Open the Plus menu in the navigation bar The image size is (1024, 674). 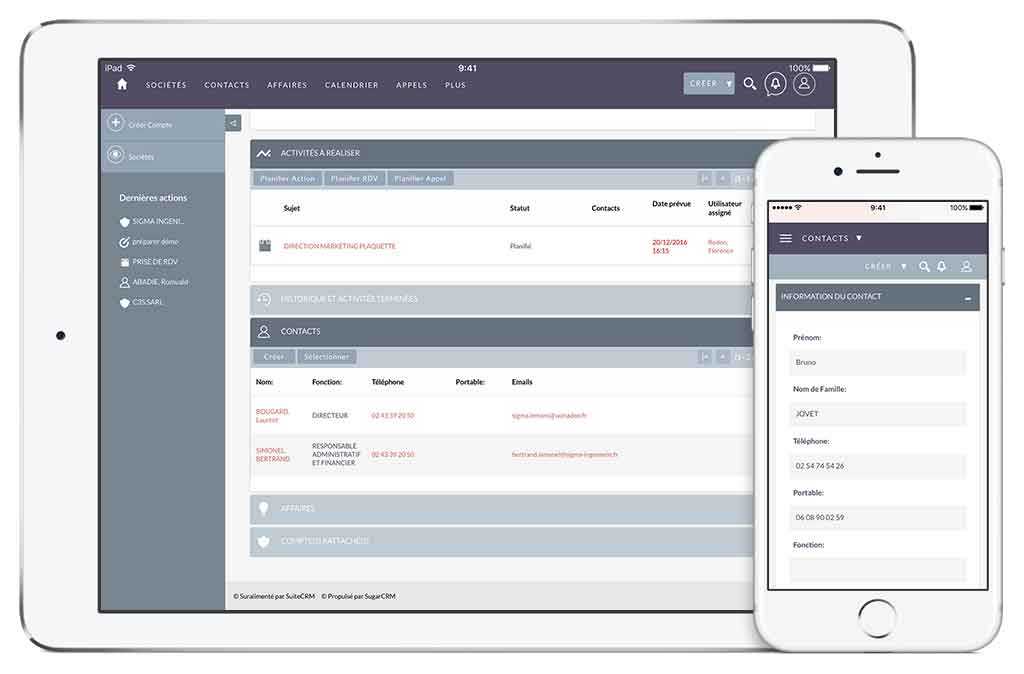(456, 85)
